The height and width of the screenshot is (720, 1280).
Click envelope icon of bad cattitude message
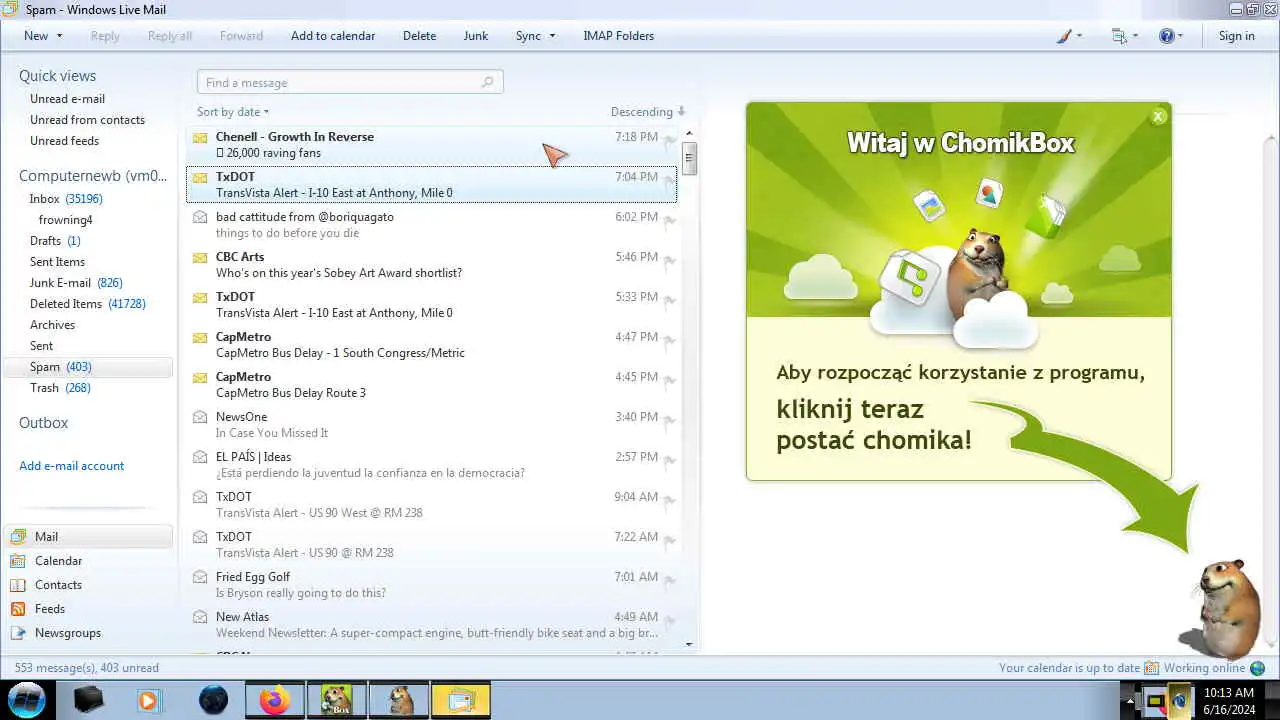click(x=200, y=217)
